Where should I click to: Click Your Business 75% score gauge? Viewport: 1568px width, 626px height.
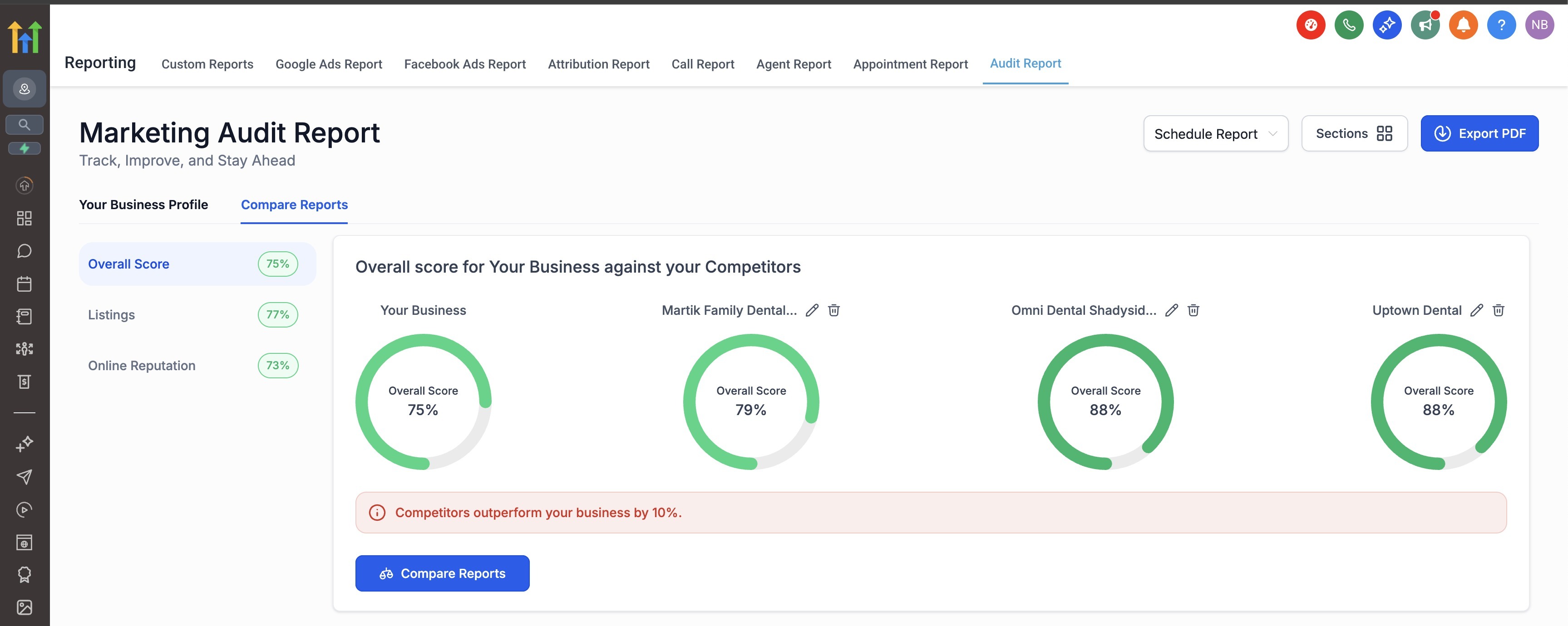pyautogui.click(x=423, y=401)
